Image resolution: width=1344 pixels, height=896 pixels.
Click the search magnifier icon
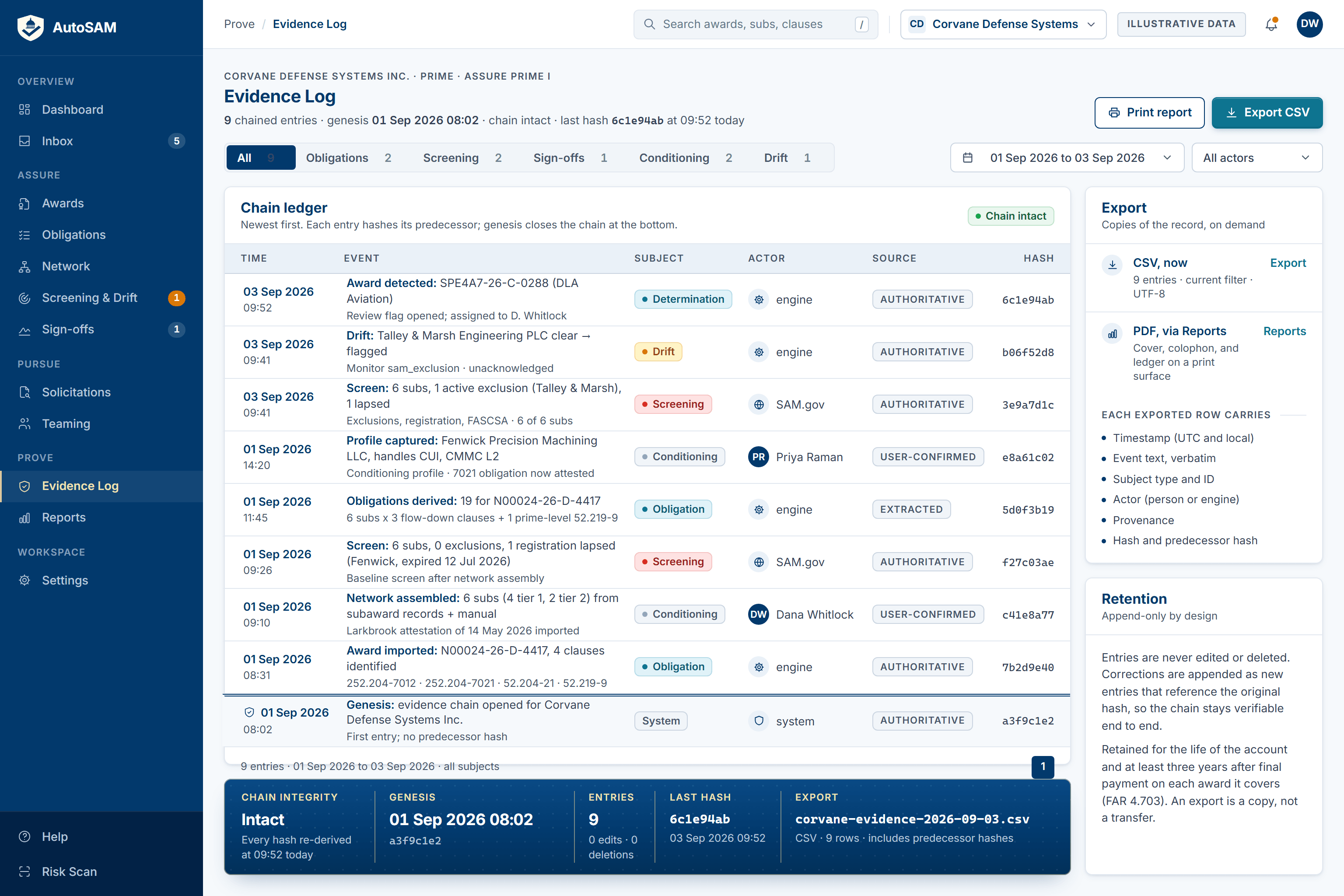649,24
